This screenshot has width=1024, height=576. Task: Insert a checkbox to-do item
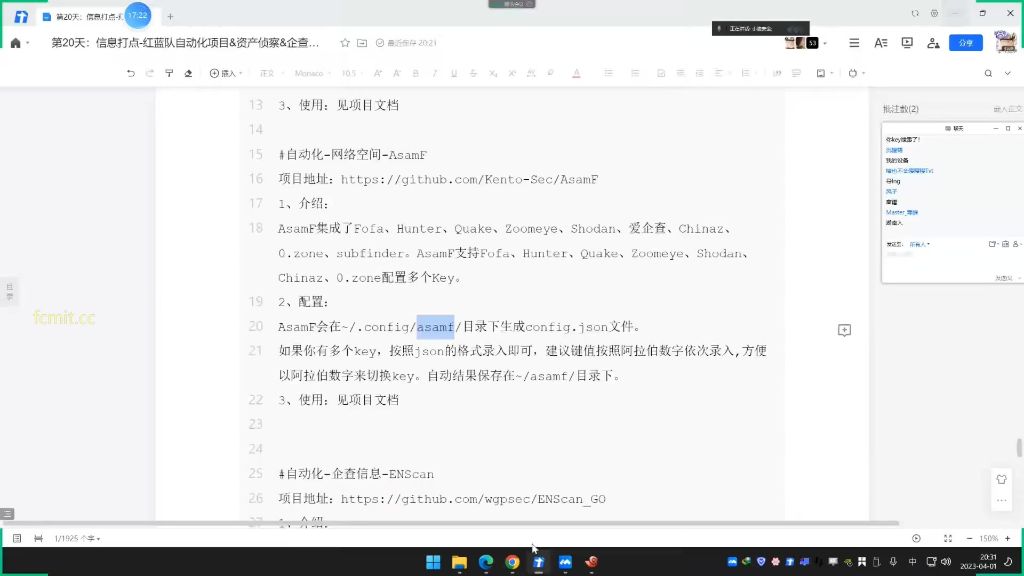pyautogui.click(x=661, y=73)
